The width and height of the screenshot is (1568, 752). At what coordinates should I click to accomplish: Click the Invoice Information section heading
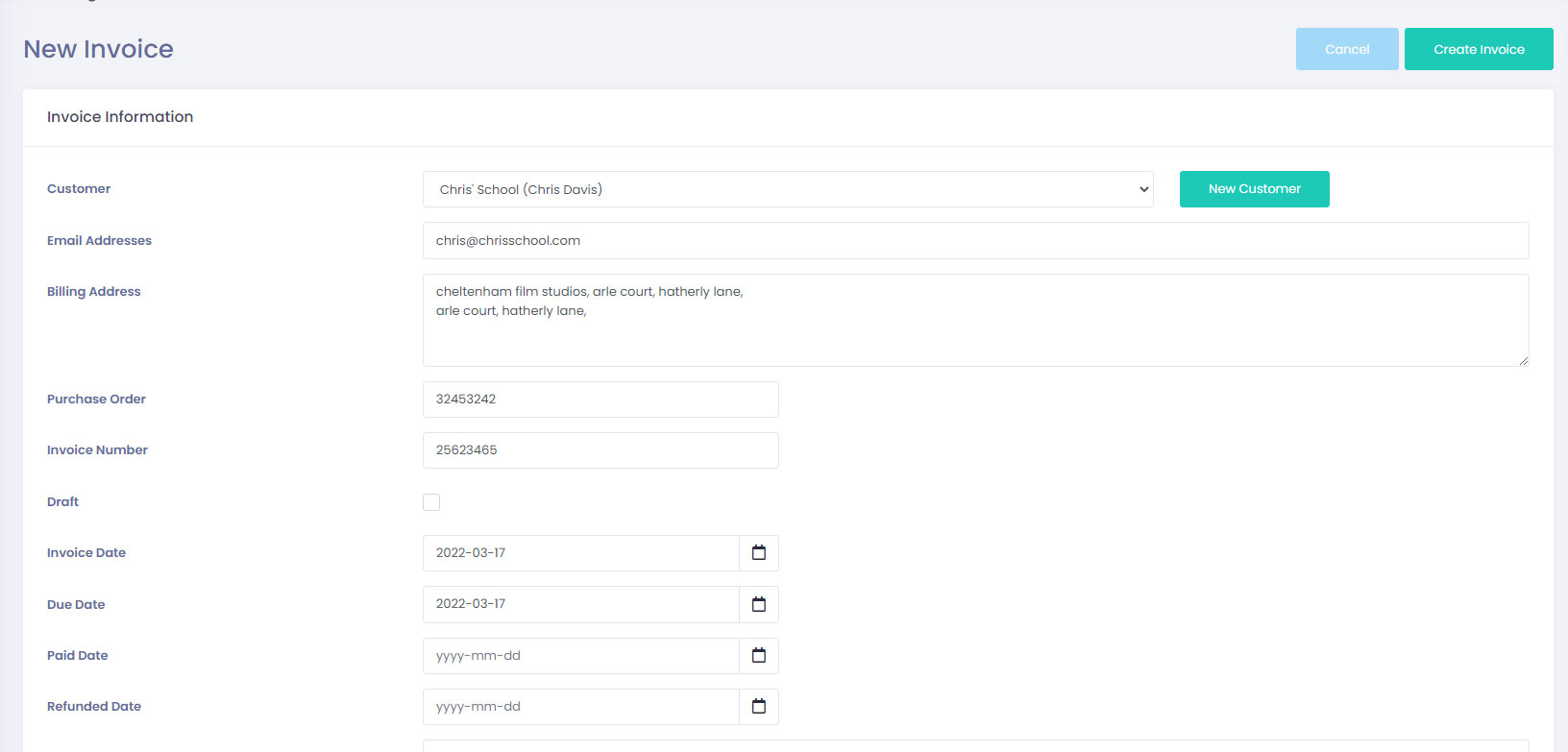[120, 117]
